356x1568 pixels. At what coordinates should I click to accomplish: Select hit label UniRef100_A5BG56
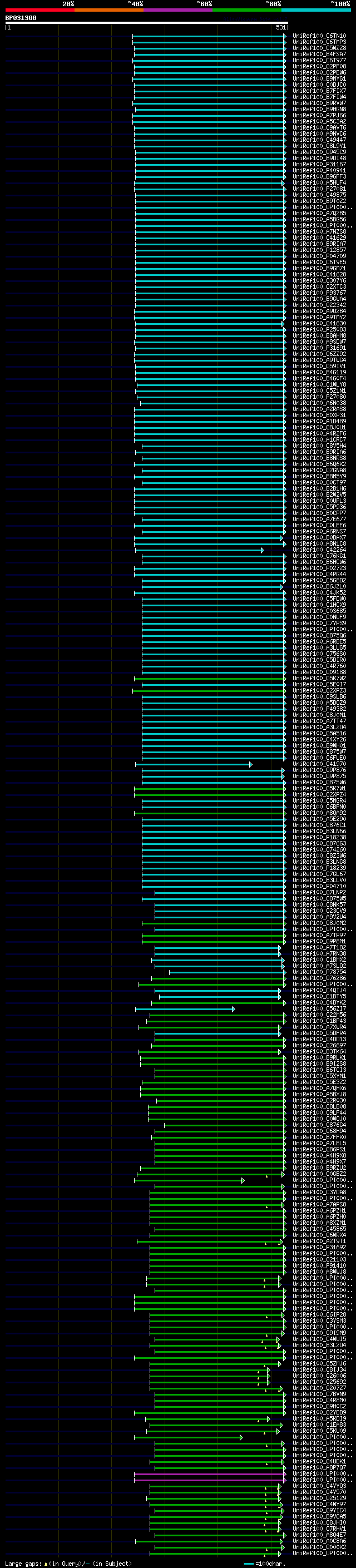click(x=319, y=220)
